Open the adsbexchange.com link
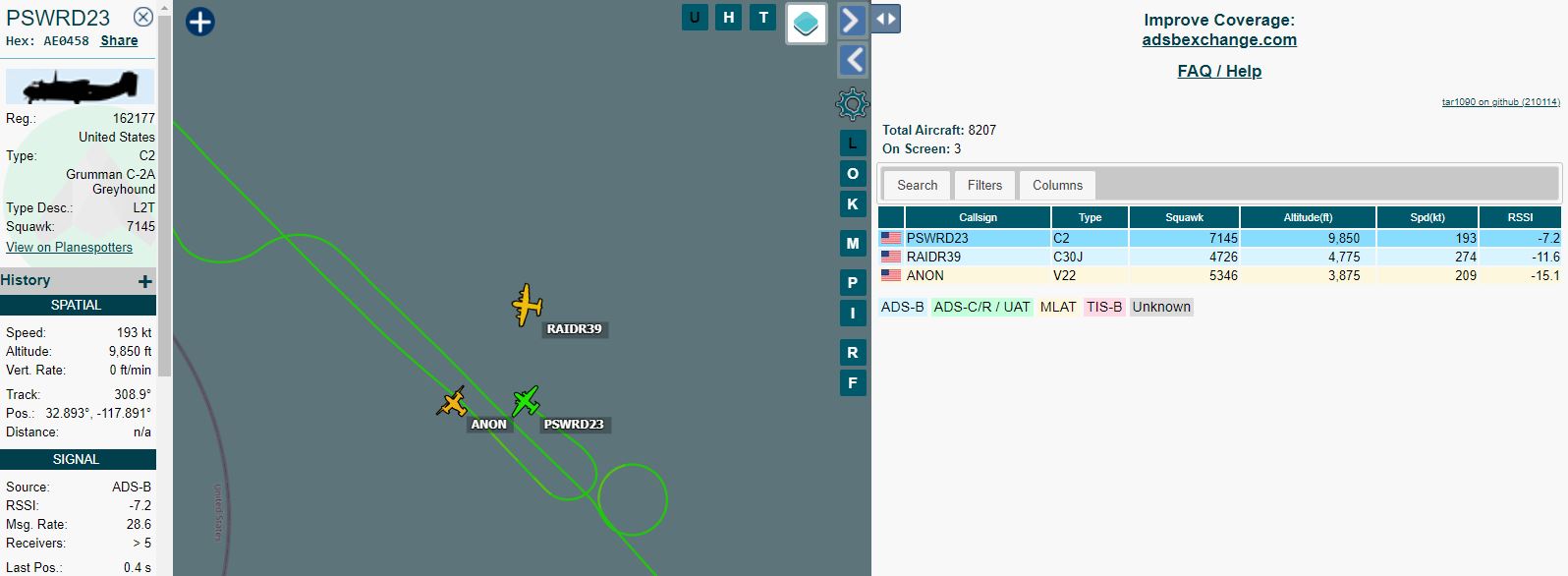Screen dimensions: 1568x576 (1219, 40)
